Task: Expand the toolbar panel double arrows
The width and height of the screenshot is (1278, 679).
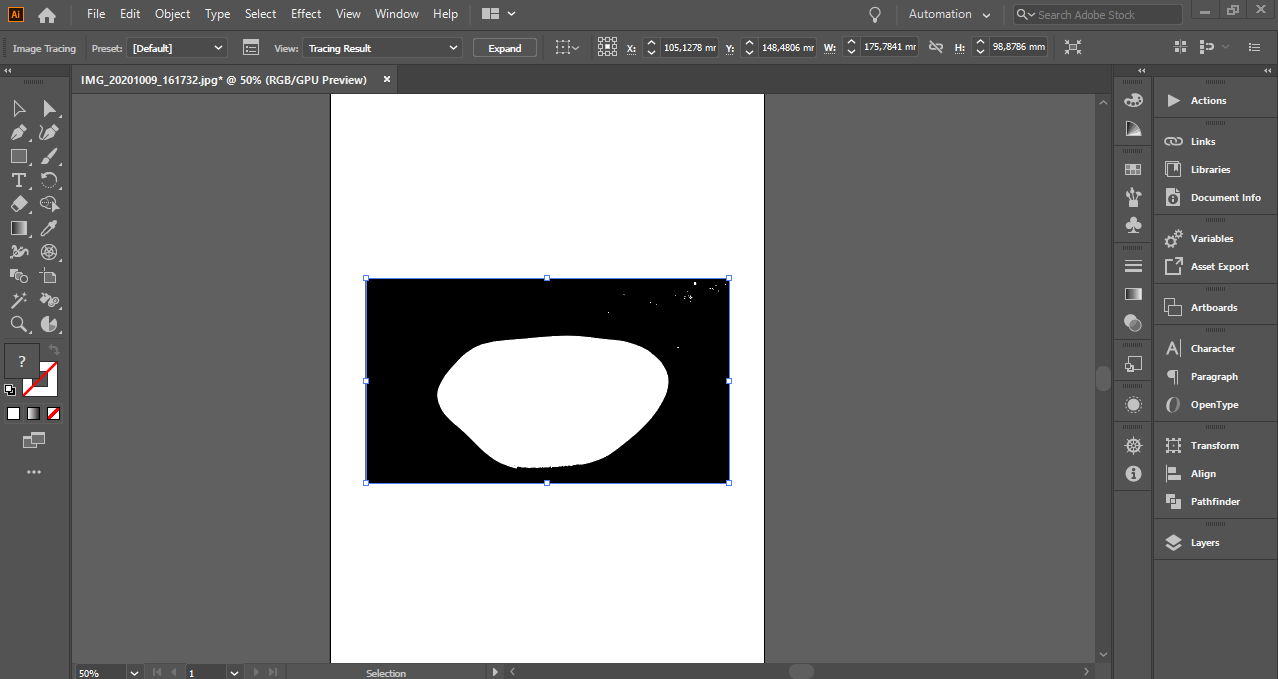Action: 8,71
